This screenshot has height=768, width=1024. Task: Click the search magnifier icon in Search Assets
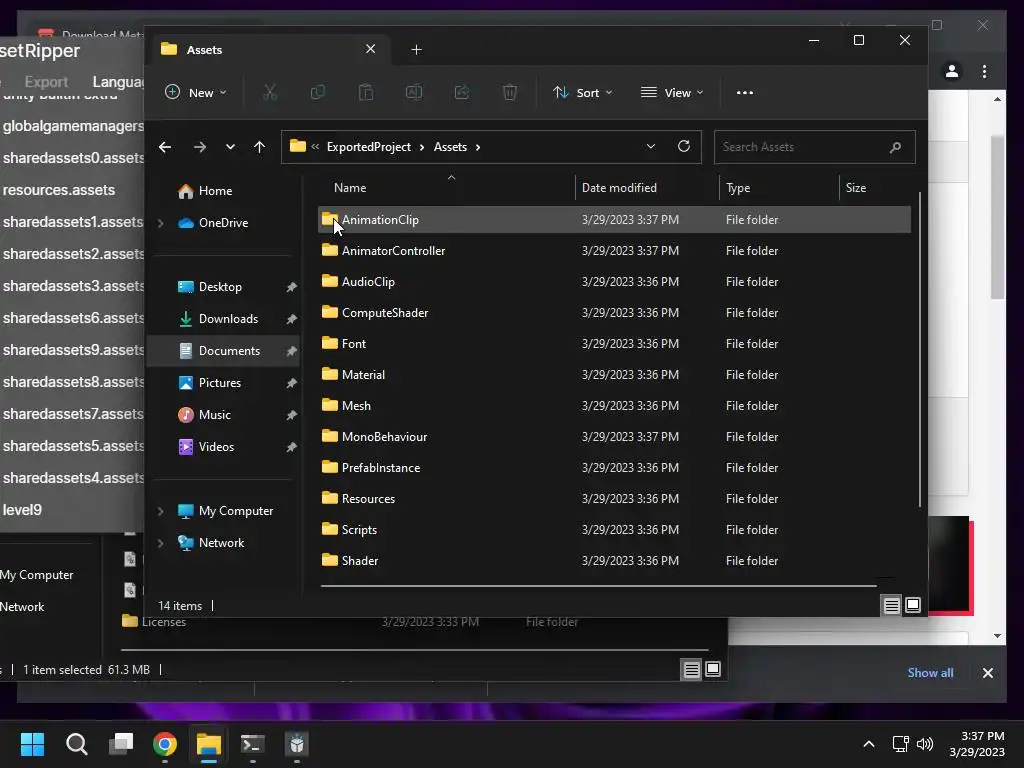[895, 148]
